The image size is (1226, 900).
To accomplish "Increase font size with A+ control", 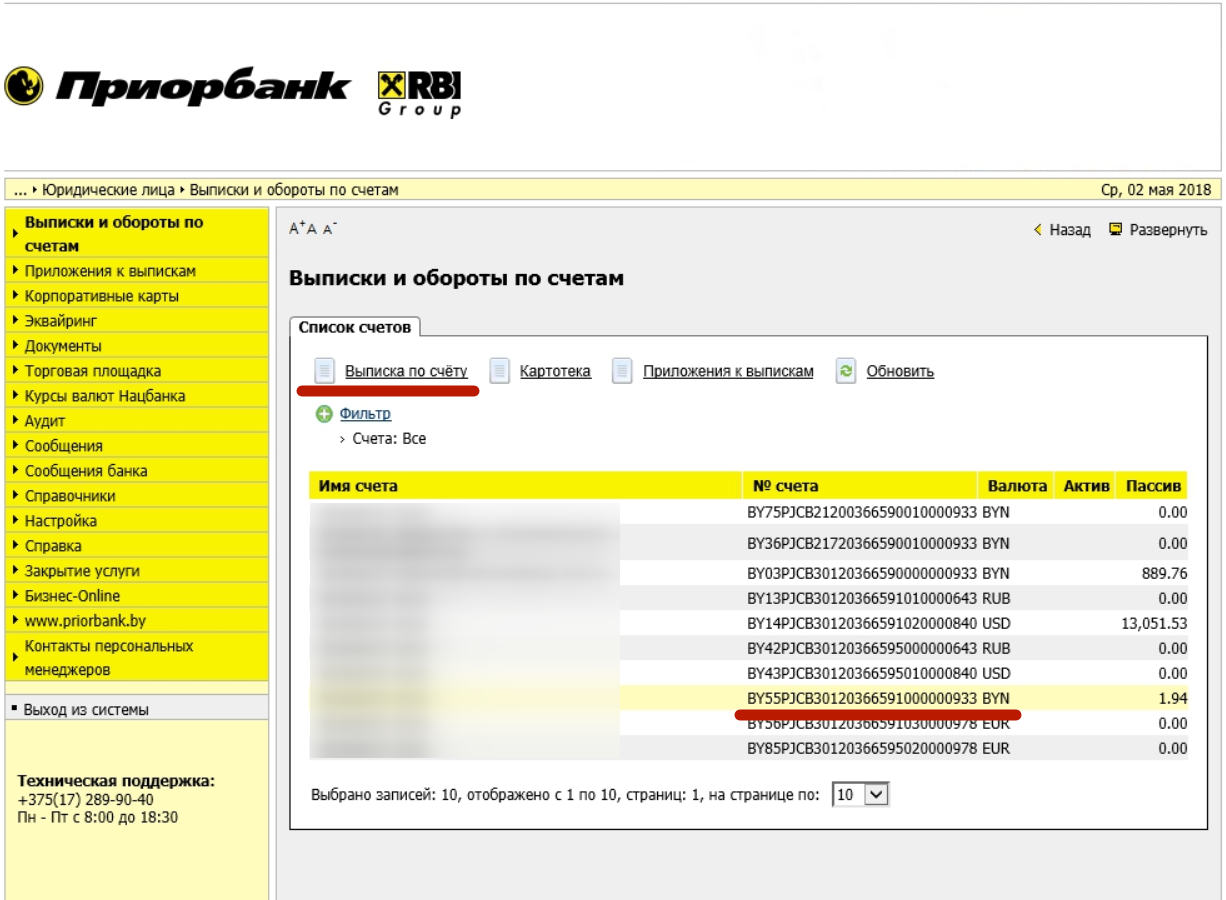I will [x=295, y=229].
